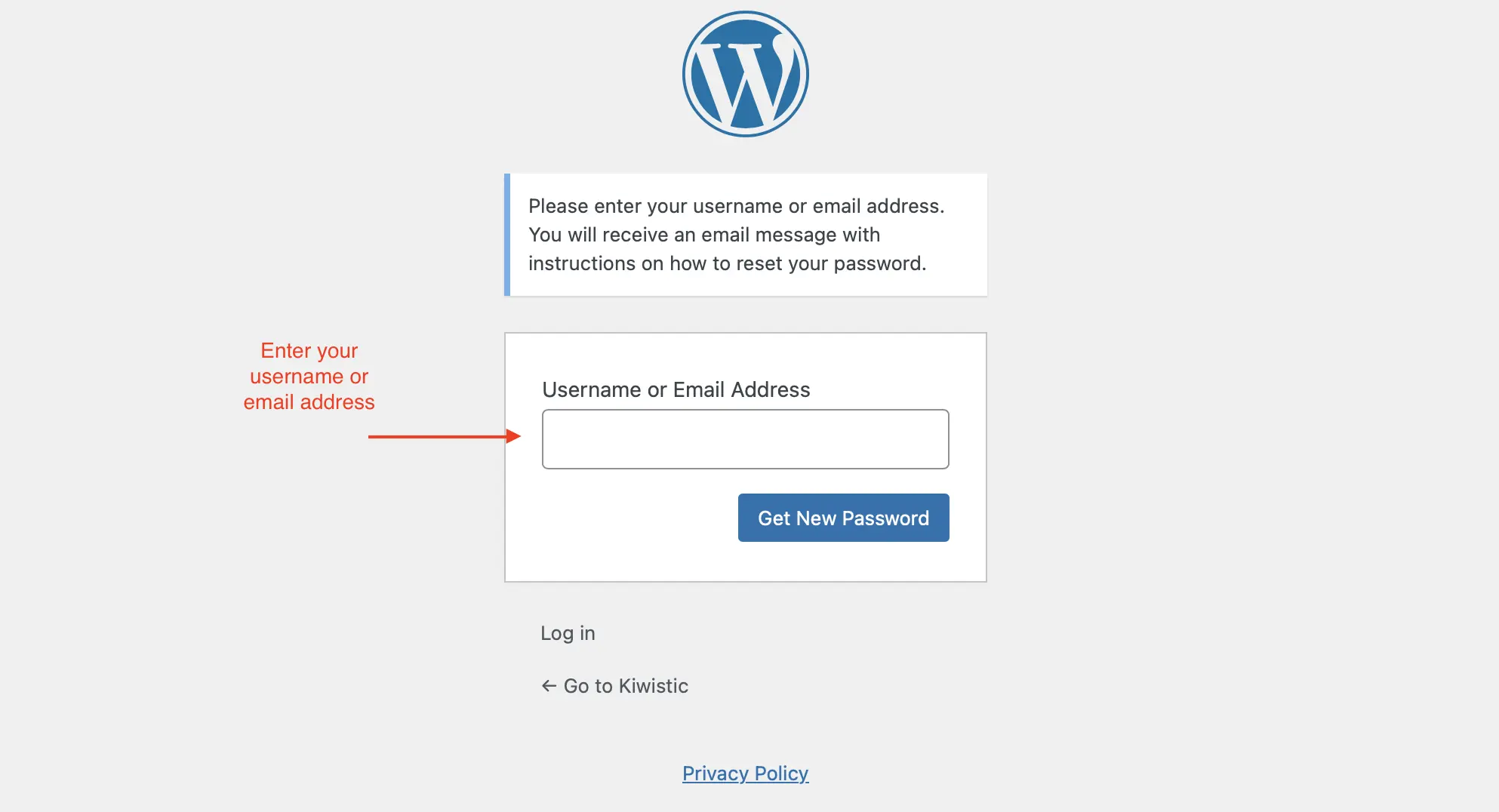Select the Username or Email Address label
Screen dimensions: 1499x812
tap(676, 389)
